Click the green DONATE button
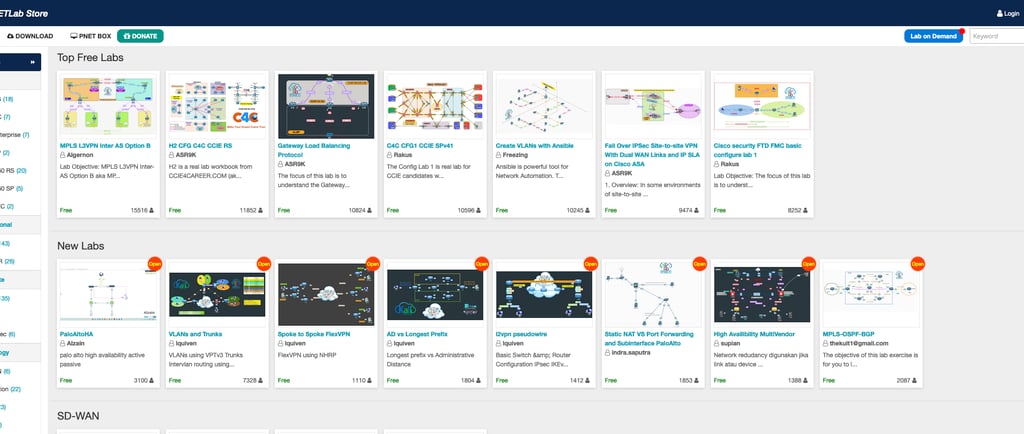1024x434 pixels. point(140,37)
